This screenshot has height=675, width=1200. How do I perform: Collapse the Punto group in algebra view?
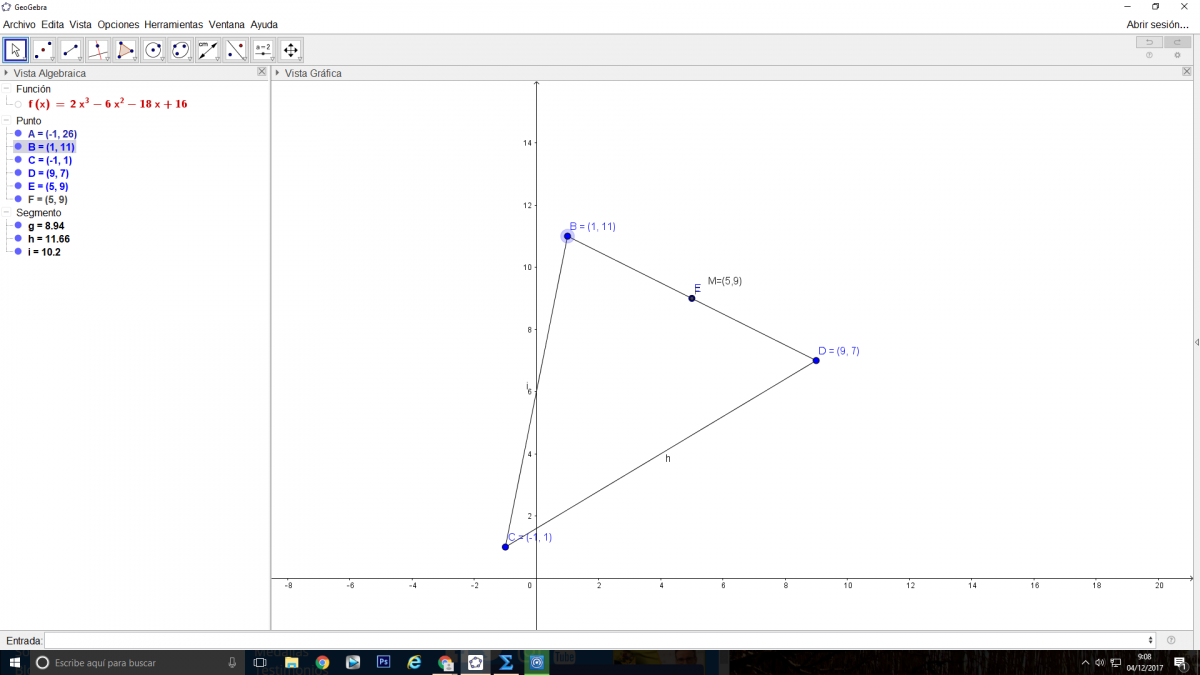(7, 120)
